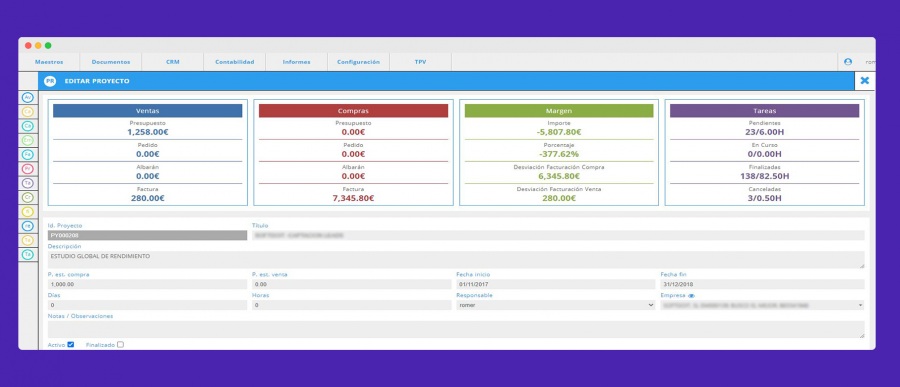900x387 pixels.
Task: Click the Fecha inicio date field
Action: [556, 284]
